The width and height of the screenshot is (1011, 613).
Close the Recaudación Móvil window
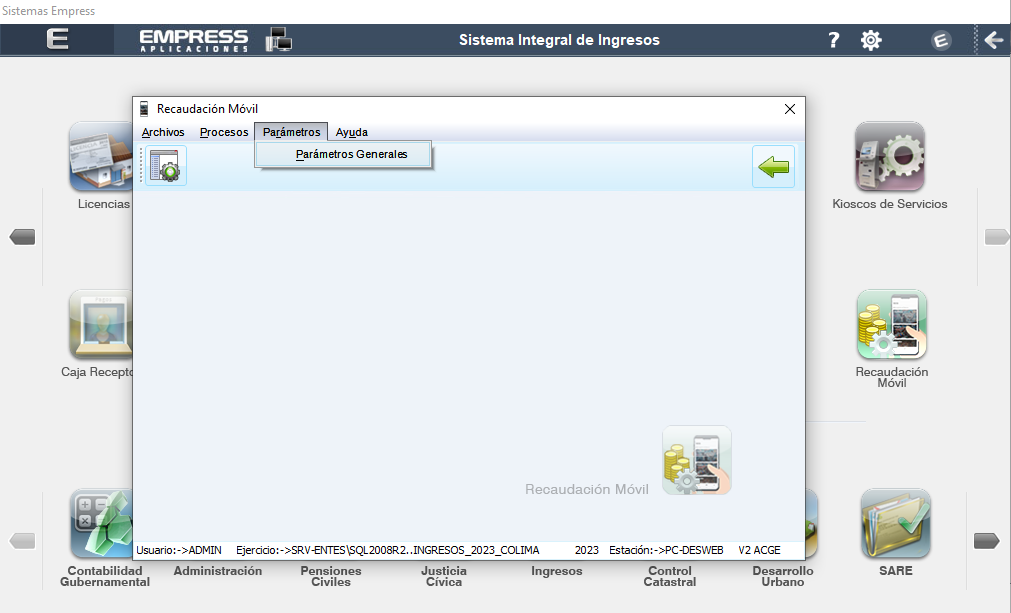point(789,109)
